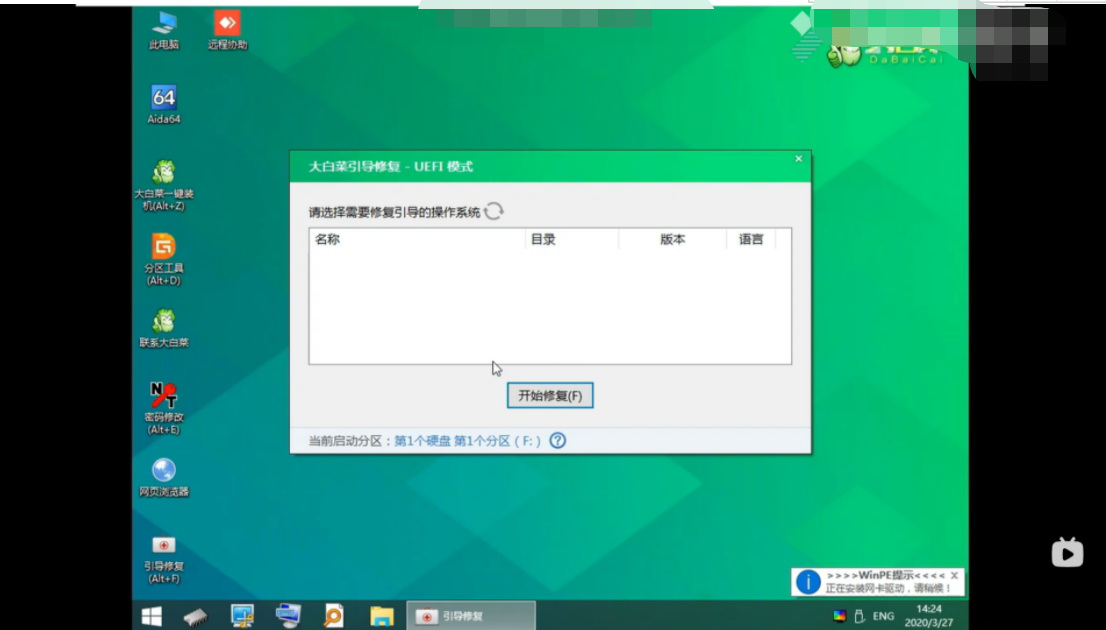
Task: Open the 密码修改 (Alt+E) shortcut
Action: pyautogui.click(x=164, y=408)
